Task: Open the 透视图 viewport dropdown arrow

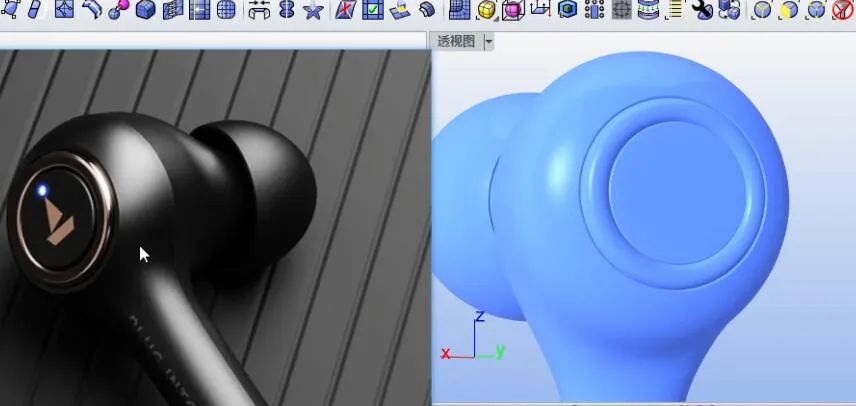Action: point(488,41)
